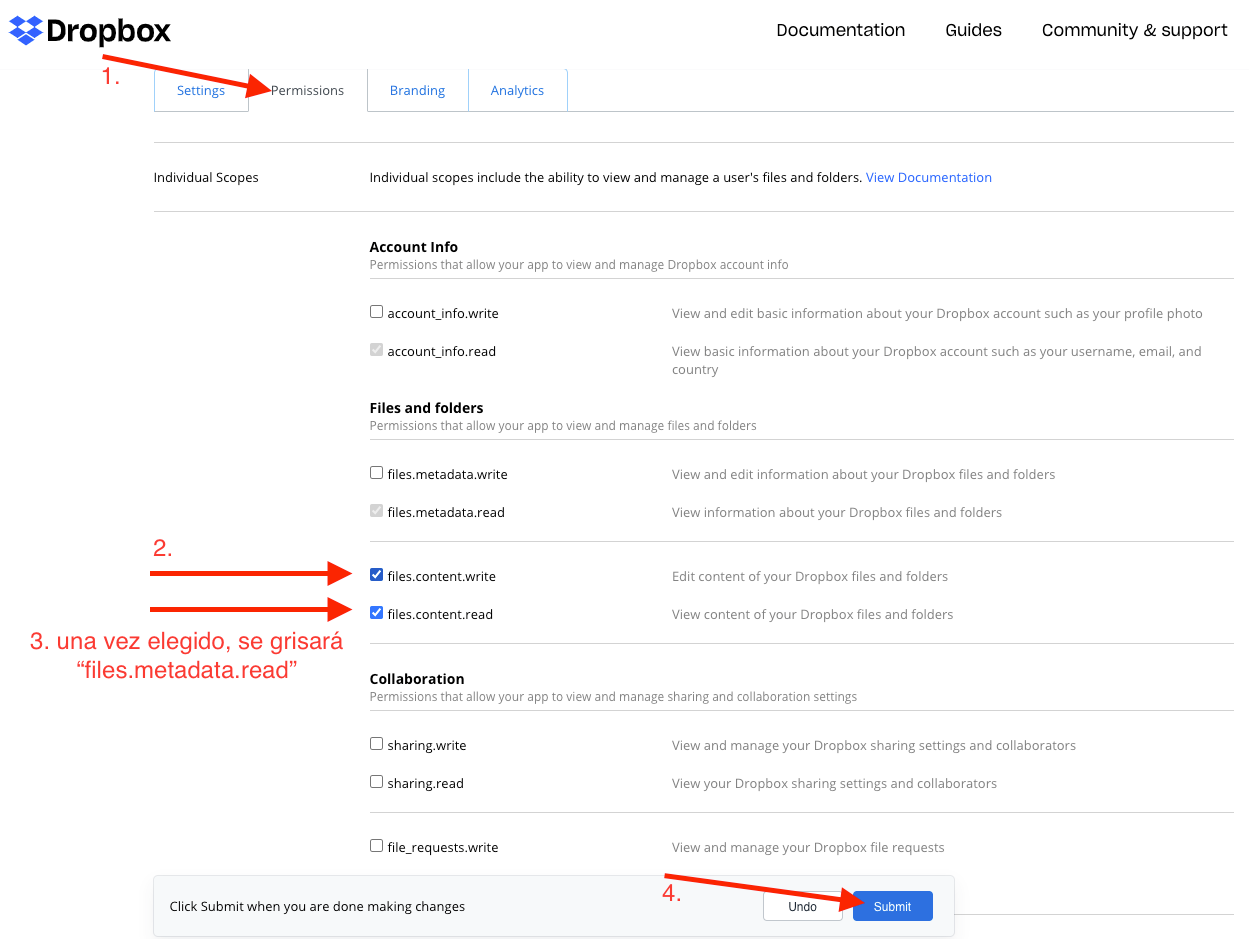This screenshot has height=939, width=1249.
Task: Enable sharing.write checkbox
Action: tap(376, 744)
